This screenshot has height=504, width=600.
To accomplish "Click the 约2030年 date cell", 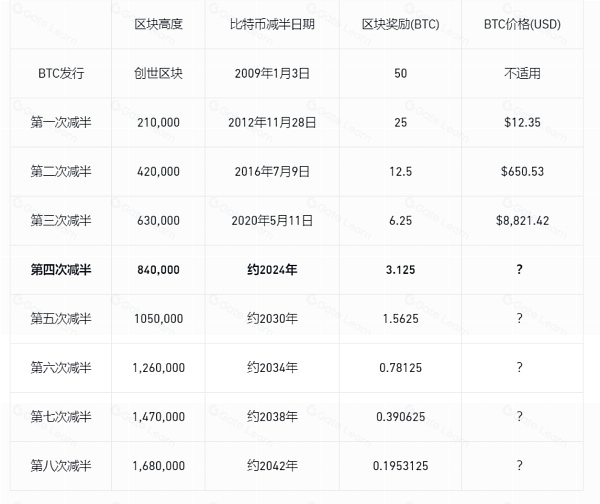I will pos(272,318).
